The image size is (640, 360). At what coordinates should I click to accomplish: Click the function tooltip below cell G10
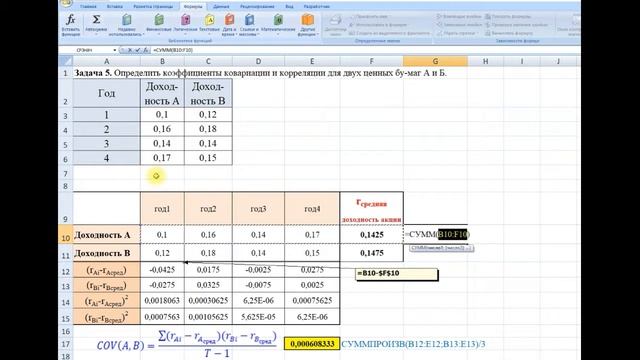click(x=441, y=248)
